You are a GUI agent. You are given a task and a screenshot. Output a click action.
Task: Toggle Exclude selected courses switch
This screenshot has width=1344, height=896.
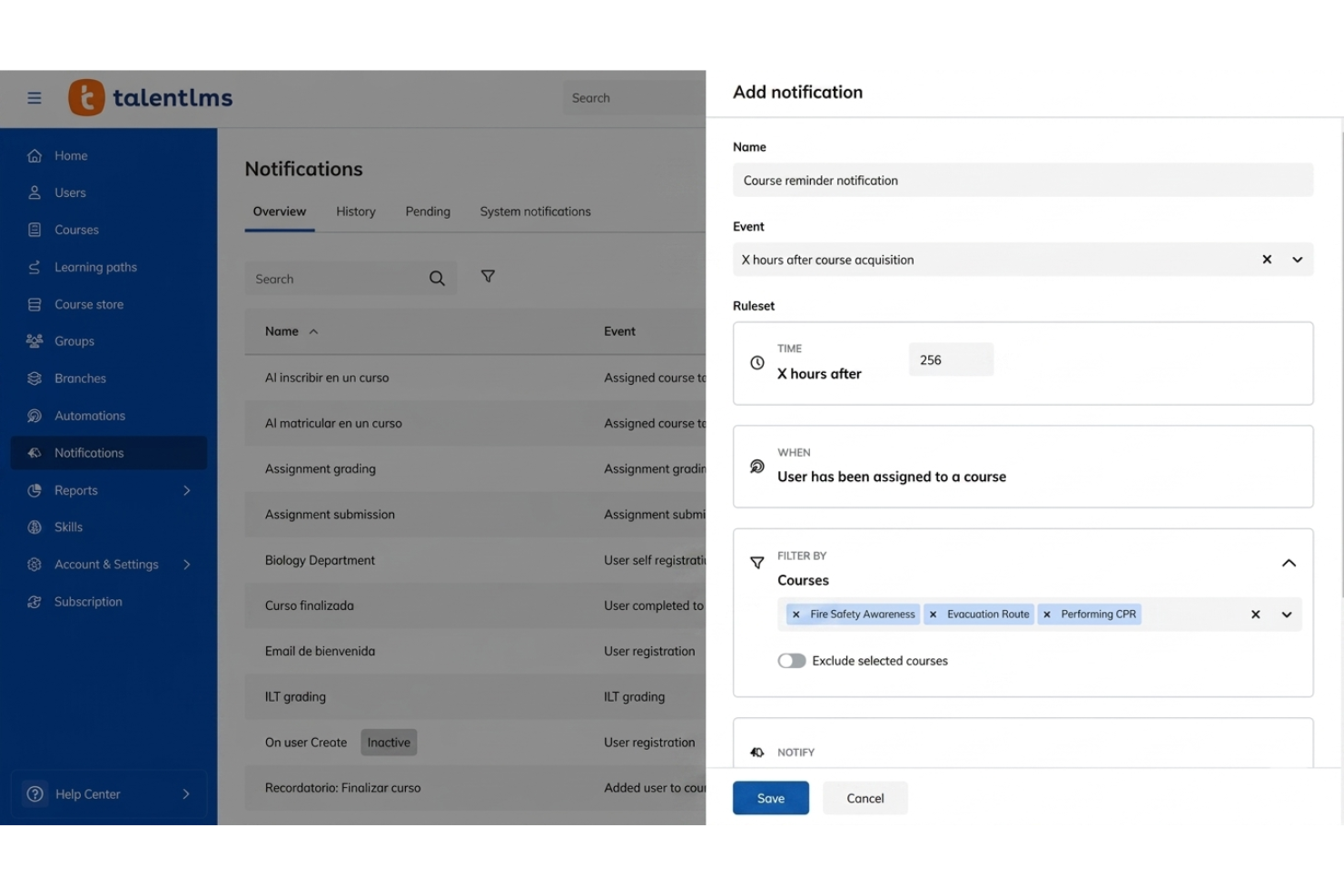(792, 661)
